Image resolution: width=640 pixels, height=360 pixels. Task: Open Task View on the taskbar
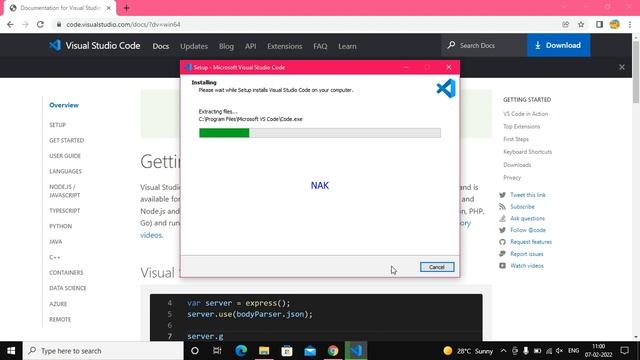217,351
